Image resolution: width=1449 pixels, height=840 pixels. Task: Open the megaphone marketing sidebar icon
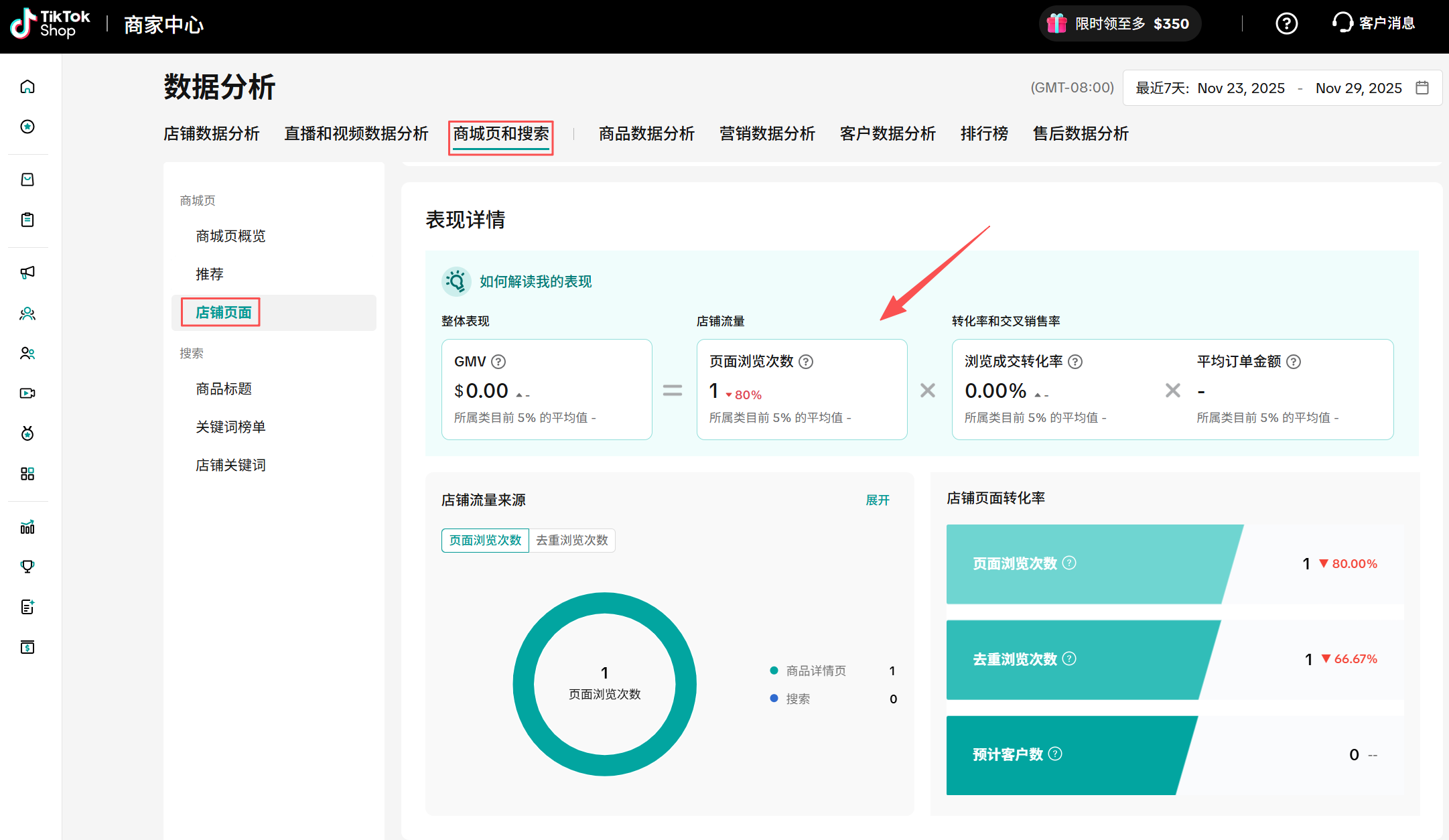click(27, 273)
